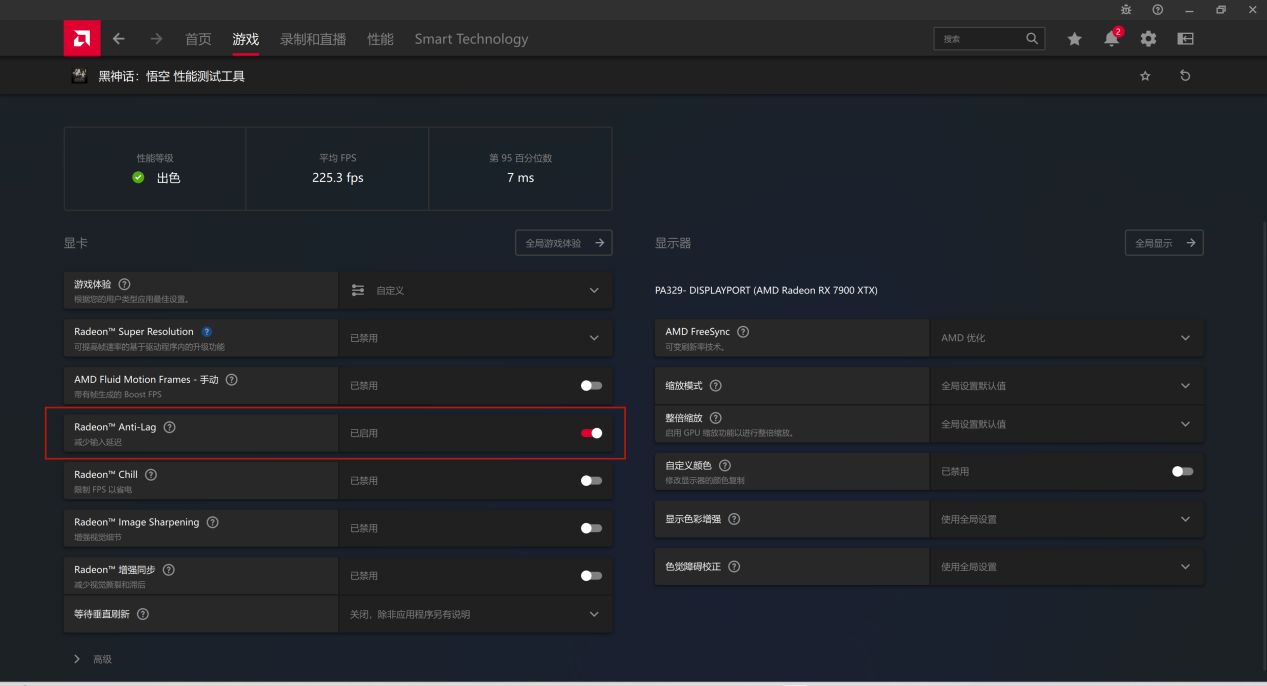Image resolution: width=1267 pixels, height=686 pixels.
Task: Show help for Radeon Anti-Lag
Action: tap(169, 427)
